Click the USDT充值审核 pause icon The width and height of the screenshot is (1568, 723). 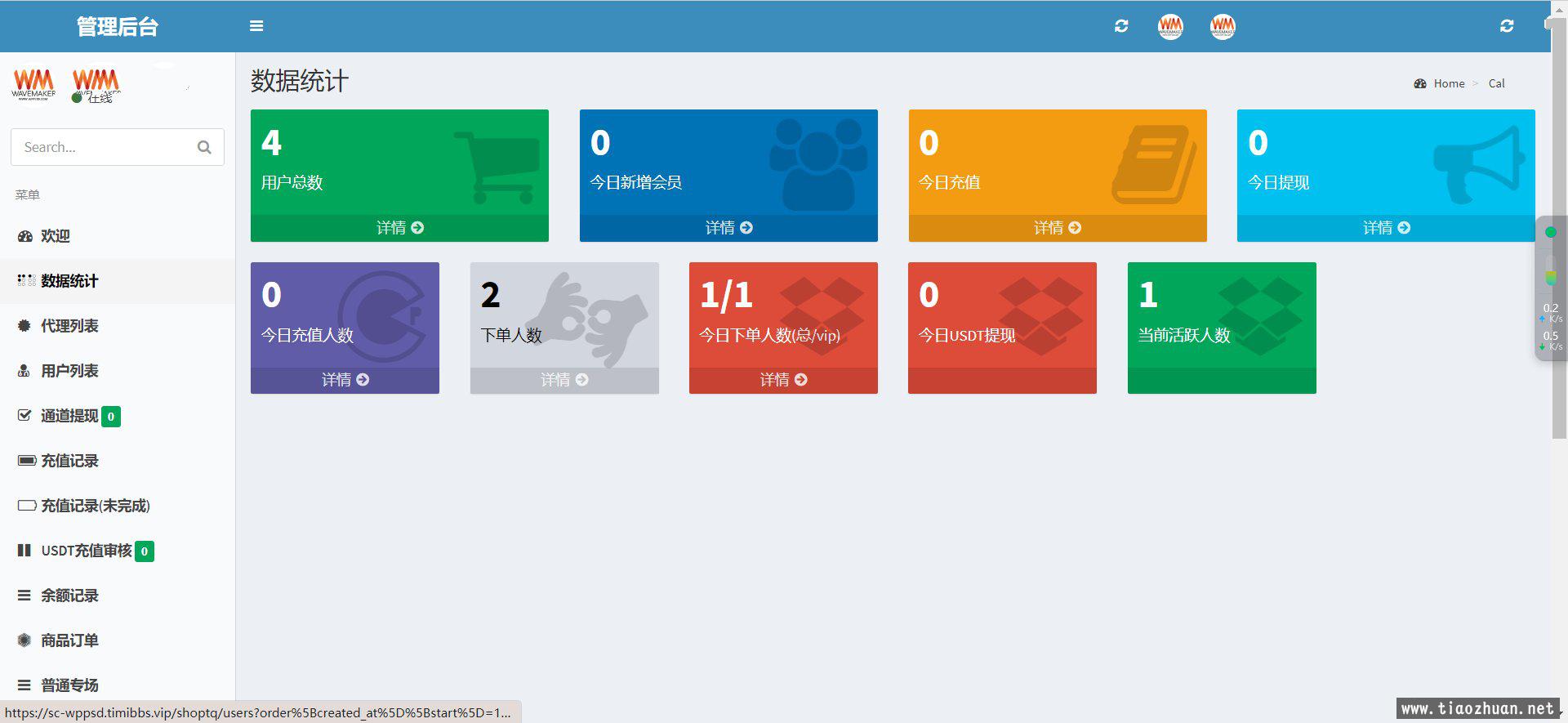click(x=24, y=551)
